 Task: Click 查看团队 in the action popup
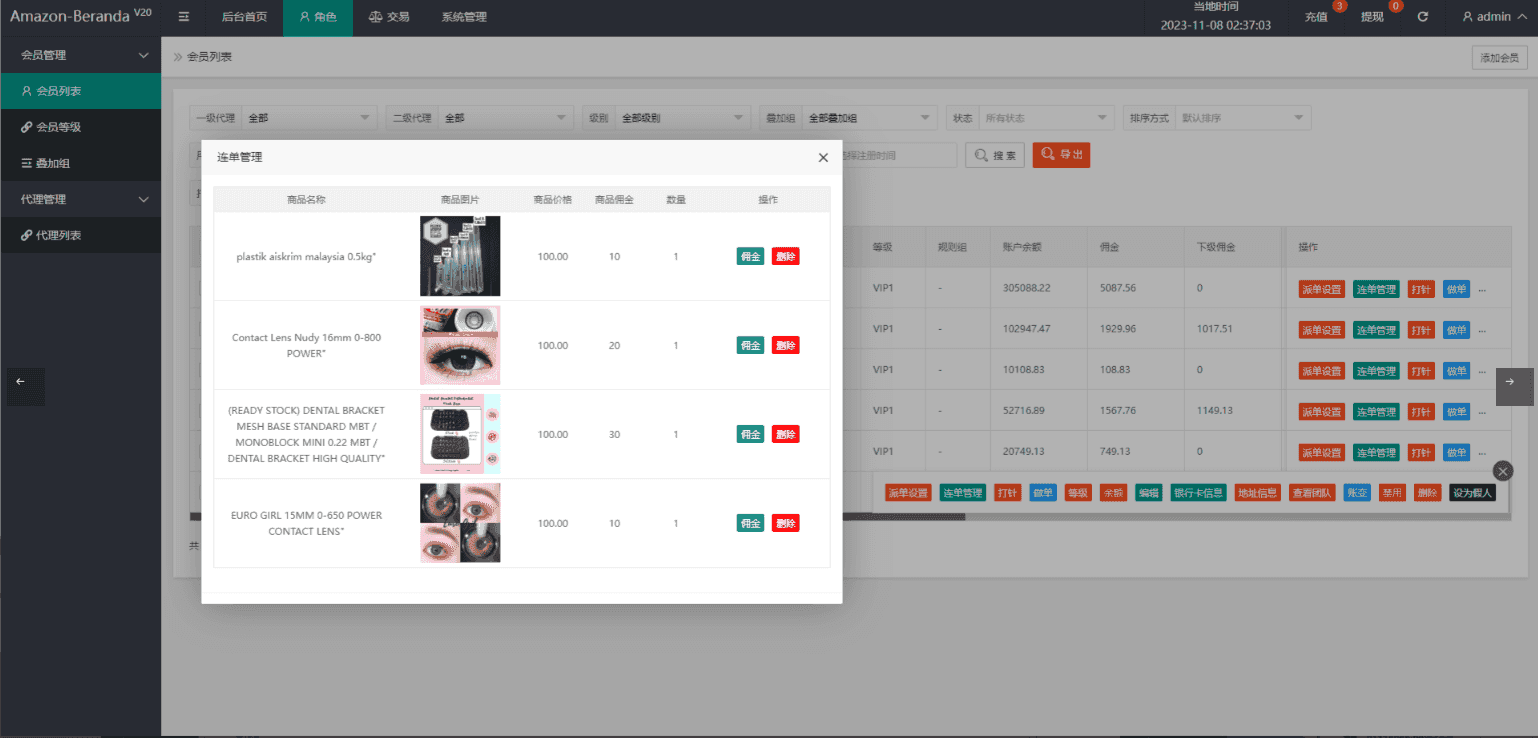[1312, 493]
